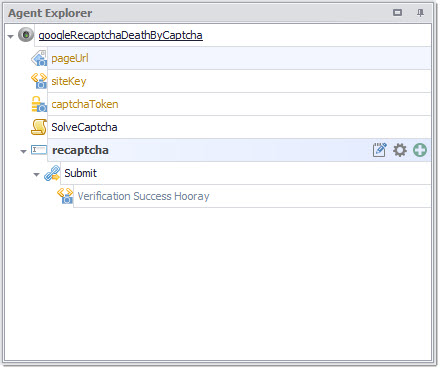Open the edit notepad icon on recaptcha row
The image size is (441, 370).
380,150
